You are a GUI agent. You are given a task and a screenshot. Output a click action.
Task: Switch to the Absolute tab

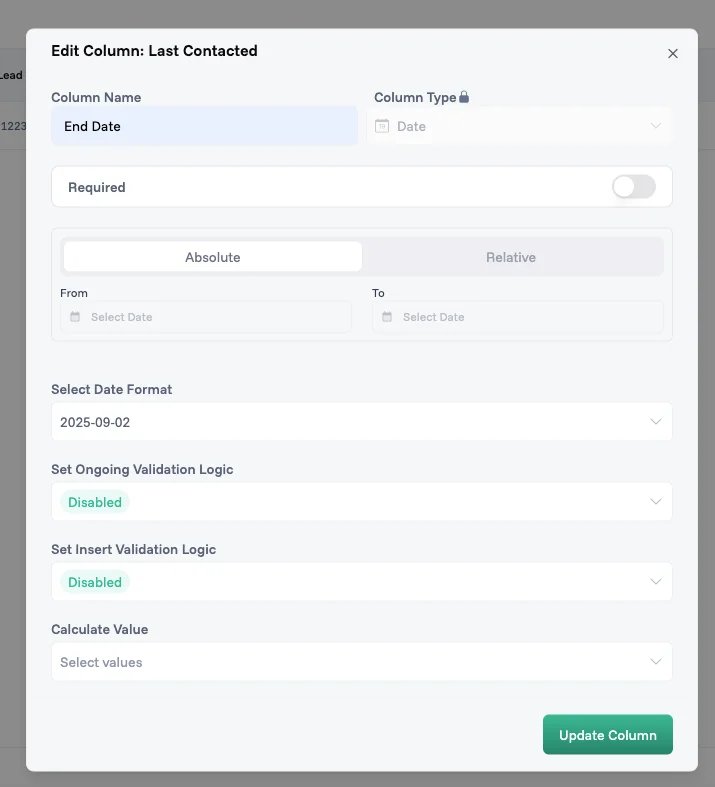[212, 257]
